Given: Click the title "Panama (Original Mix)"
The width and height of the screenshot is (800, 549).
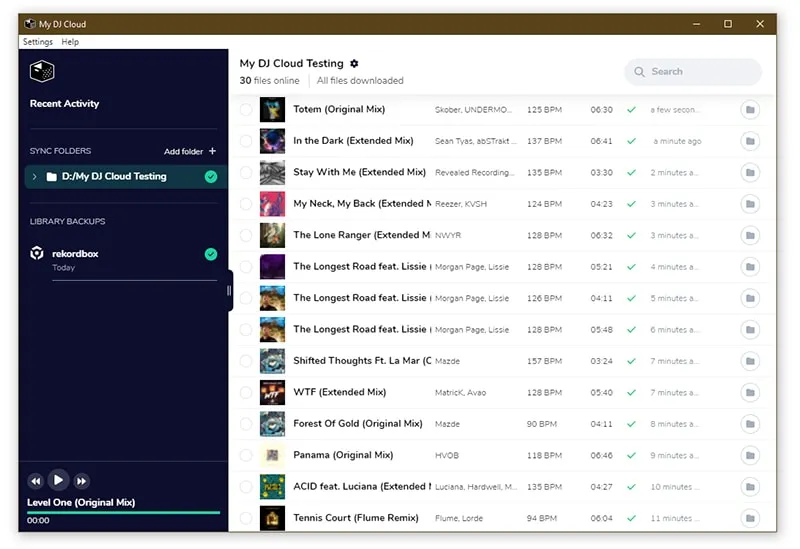Looking at the screenshot, I should [343, 455].
